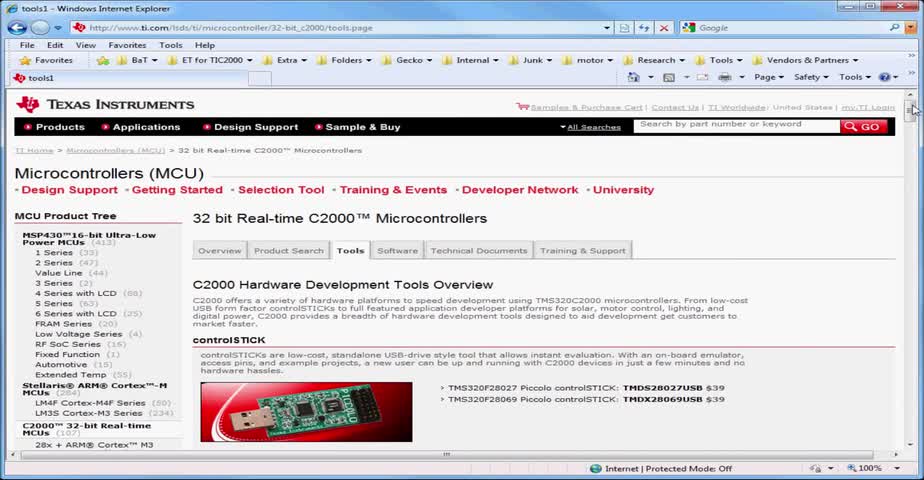Viewport: 924px width, 480px height.
Task: Click the controlSTICK USB board image
Action: (x=306, y=412)
